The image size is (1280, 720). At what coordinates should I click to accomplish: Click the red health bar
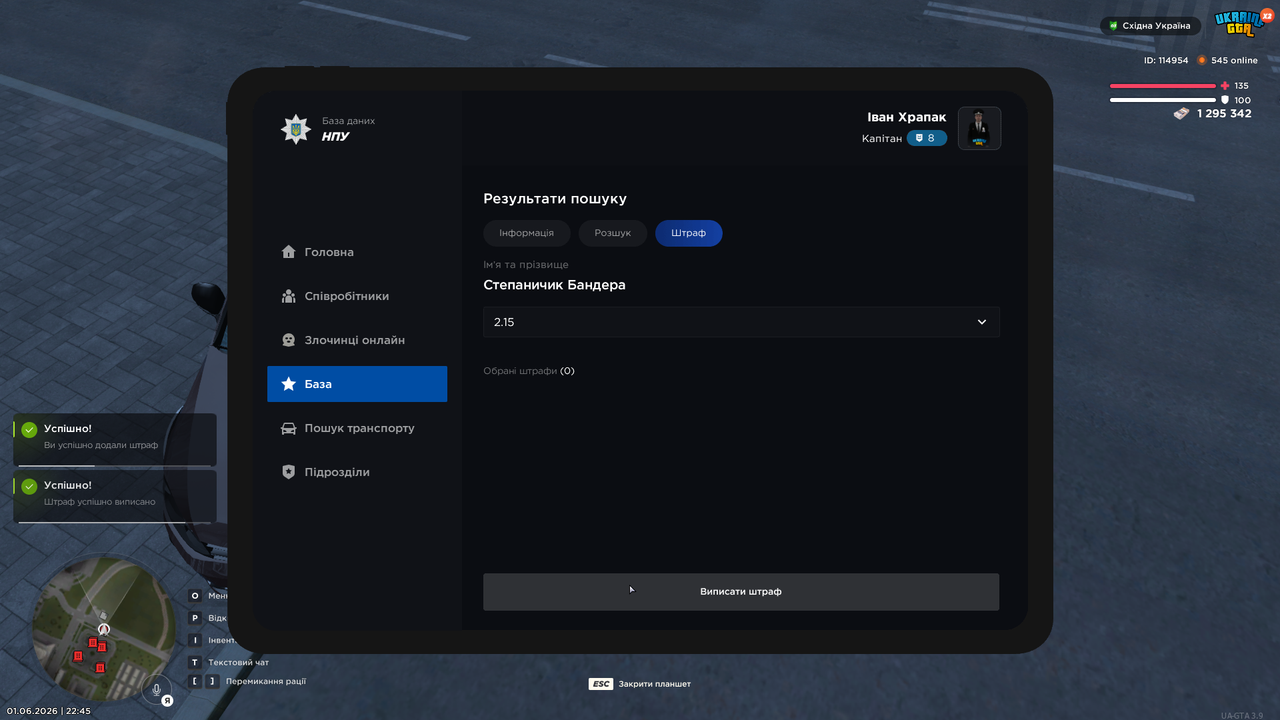[x=1163, y=86]
